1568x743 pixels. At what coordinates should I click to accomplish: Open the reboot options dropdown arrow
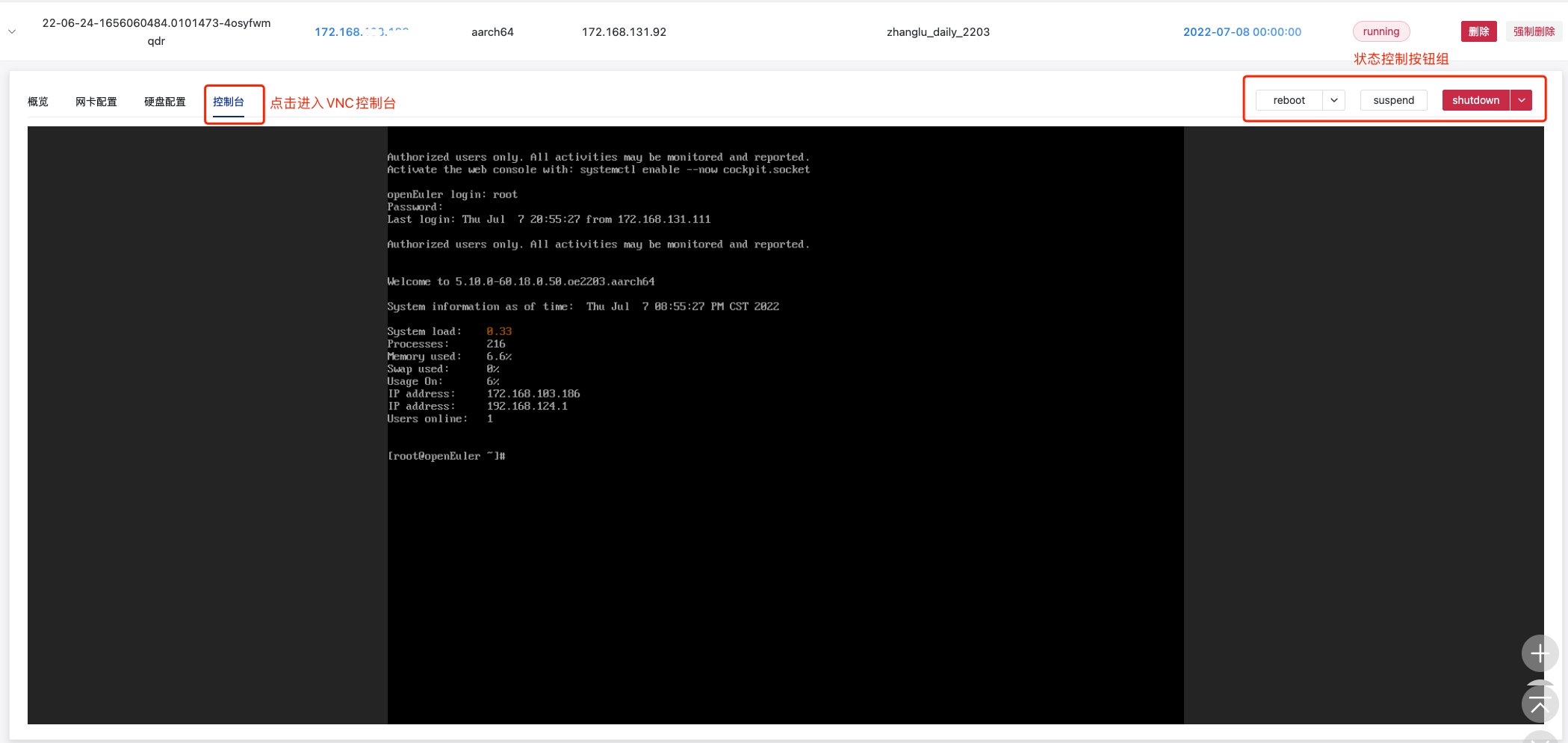(x=1333, y=100)
